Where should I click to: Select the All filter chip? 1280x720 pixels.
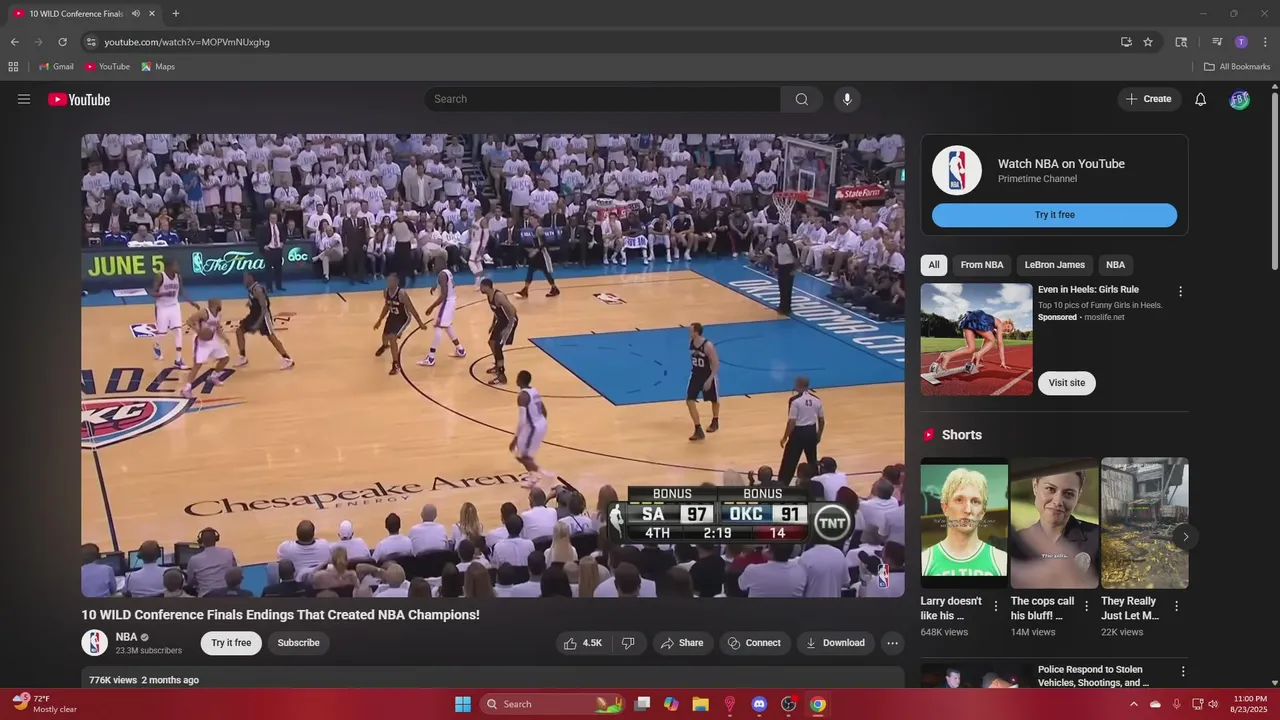pyautogui.click(x=934, y=265)
